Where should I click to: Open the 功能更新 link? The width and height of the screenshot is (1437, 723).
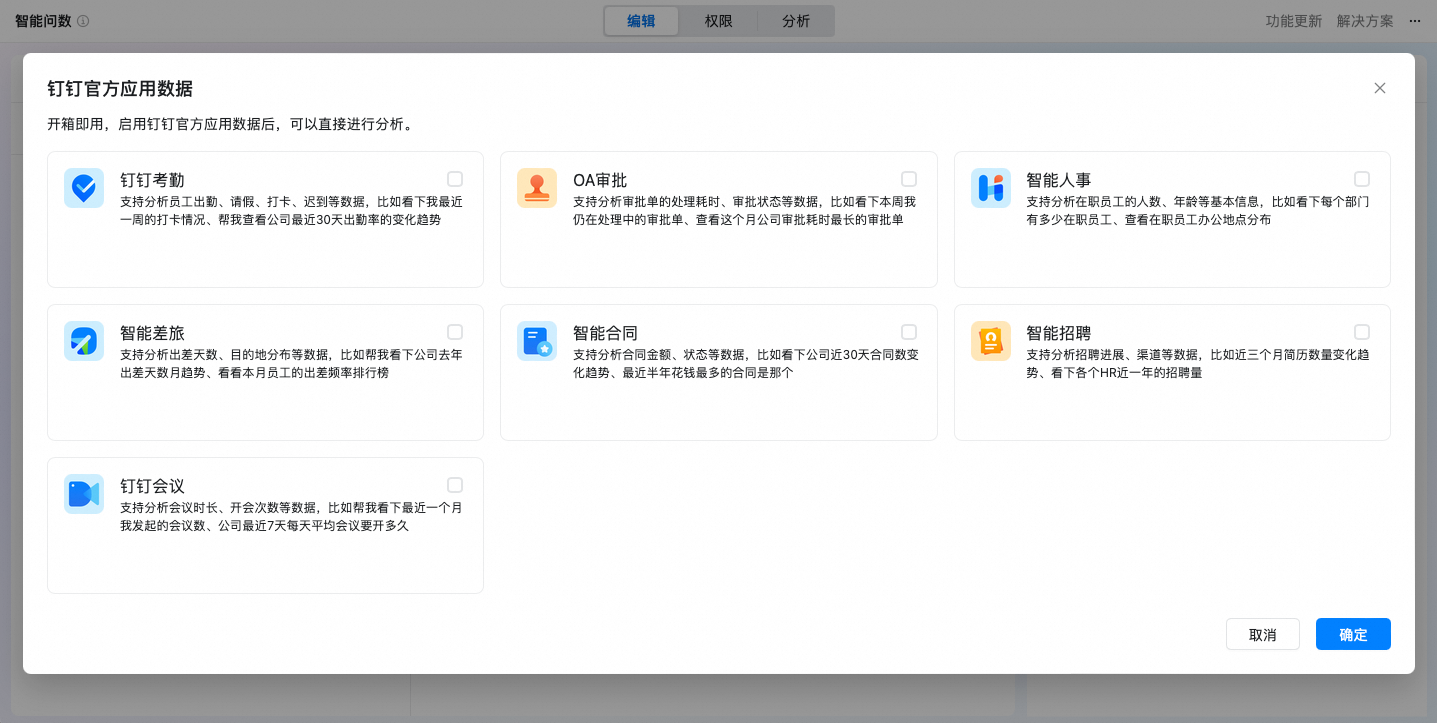[x=1294, y=21]
